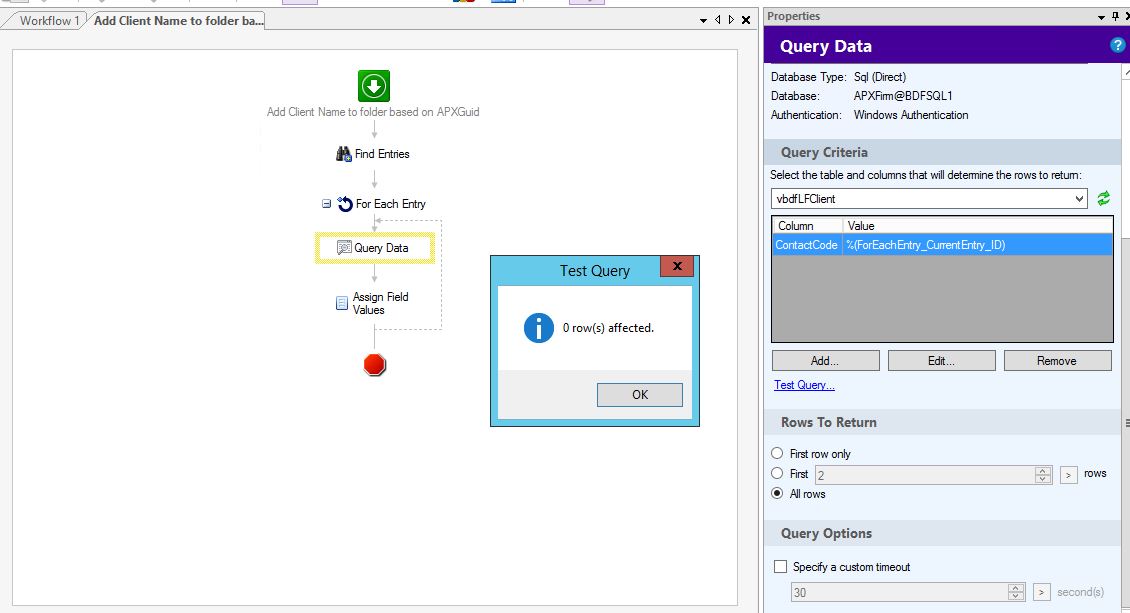This screenshot has height=613, width=1130.
Task: Click the Add... criteria button
Action: pos(825,361)
